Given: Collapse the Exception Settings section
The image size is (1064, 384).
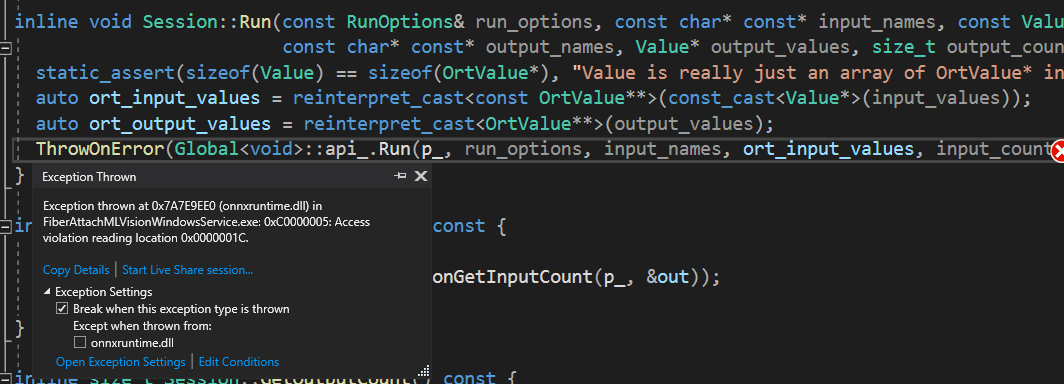Looking at the screenshot, I should coord(48,292).
